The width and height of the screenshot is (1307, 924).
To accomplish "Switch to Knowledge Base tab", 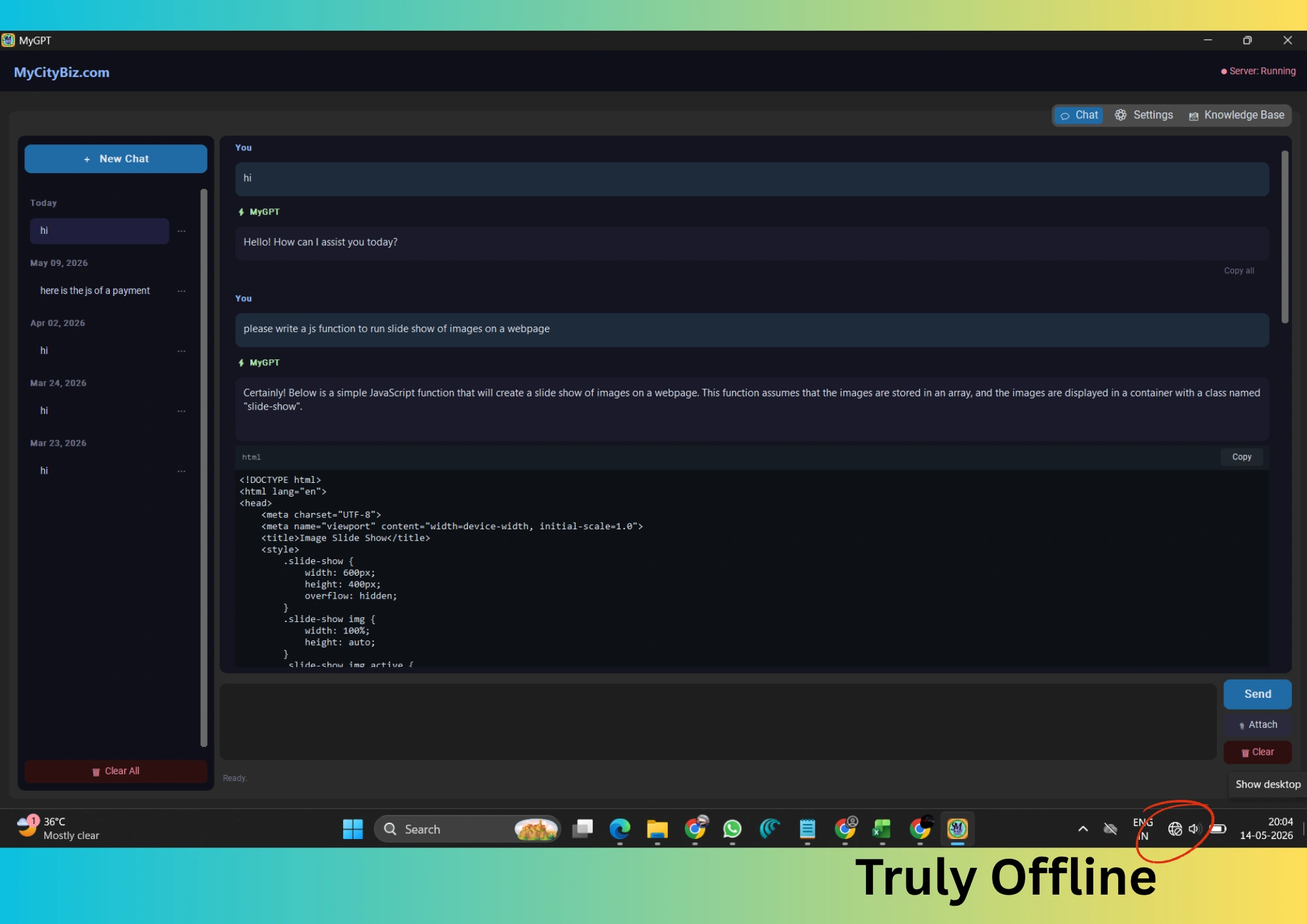I will (1236, 115).
